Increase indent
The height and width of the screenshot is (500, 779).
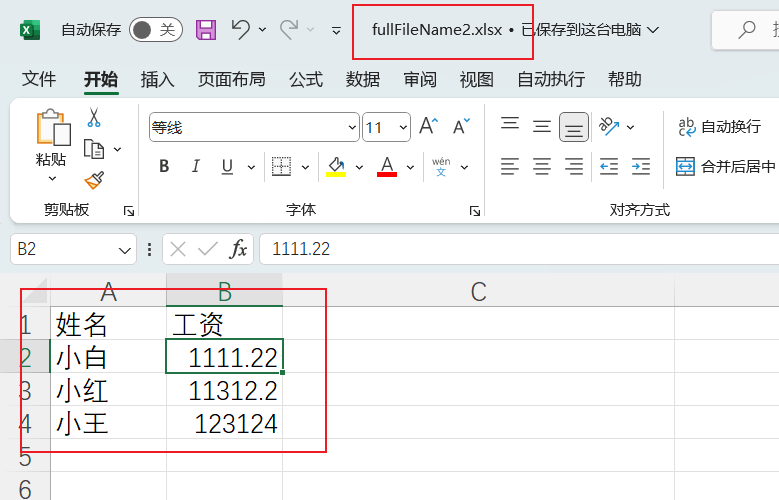click(641, 167)
